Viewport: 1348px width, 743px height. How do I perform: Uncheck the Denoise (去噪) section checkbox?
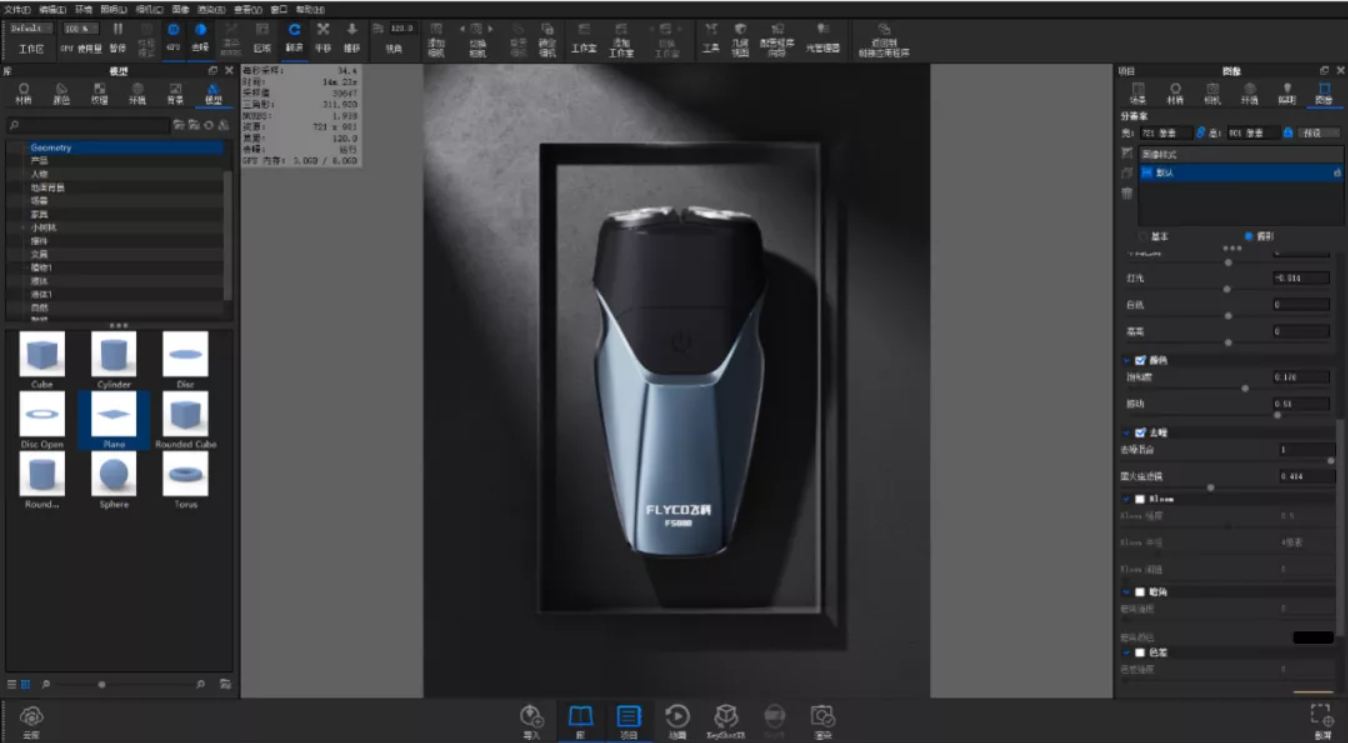[x=1141, y=433]
